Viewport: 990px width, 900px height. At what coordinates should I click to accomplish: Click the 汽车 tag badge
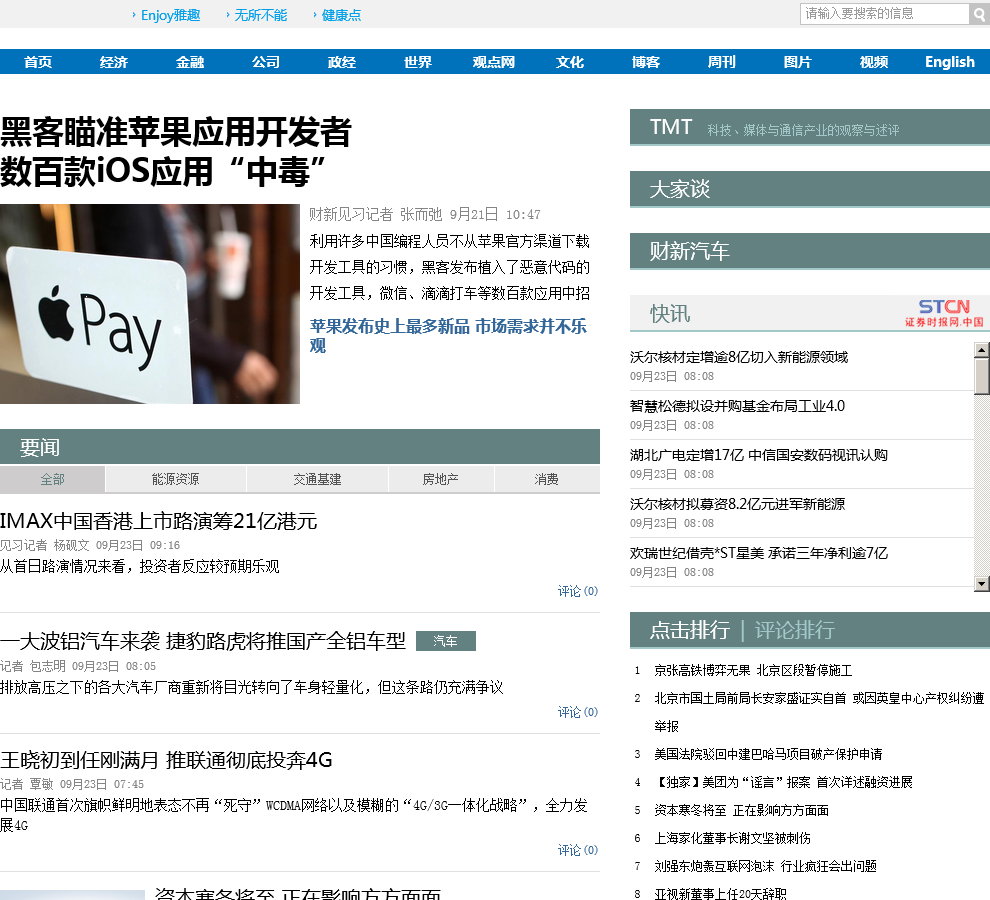pyautogui.click(x=446, y=641)
